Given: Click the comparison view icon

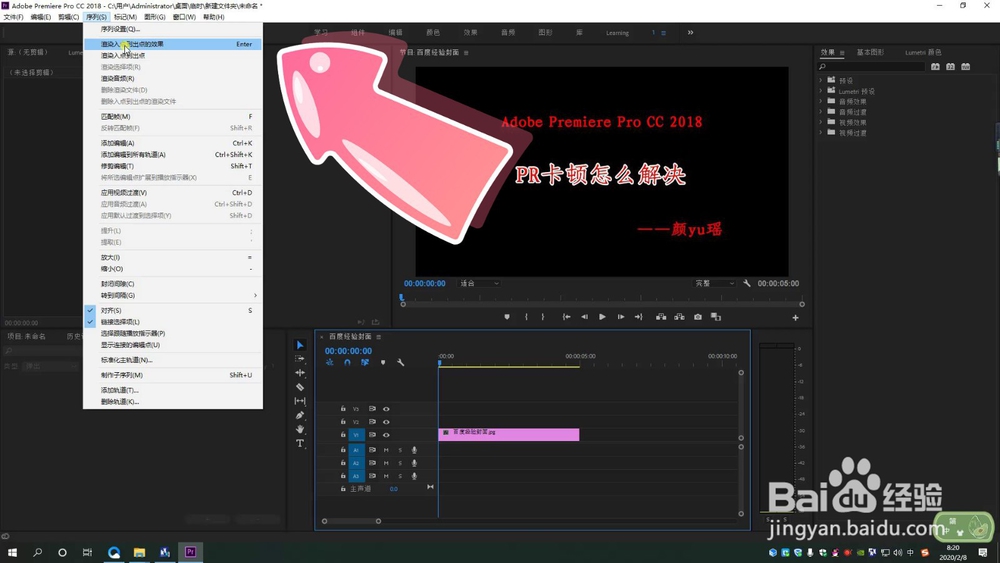Looking at the screenshot, I should click(x=716, y=317).
